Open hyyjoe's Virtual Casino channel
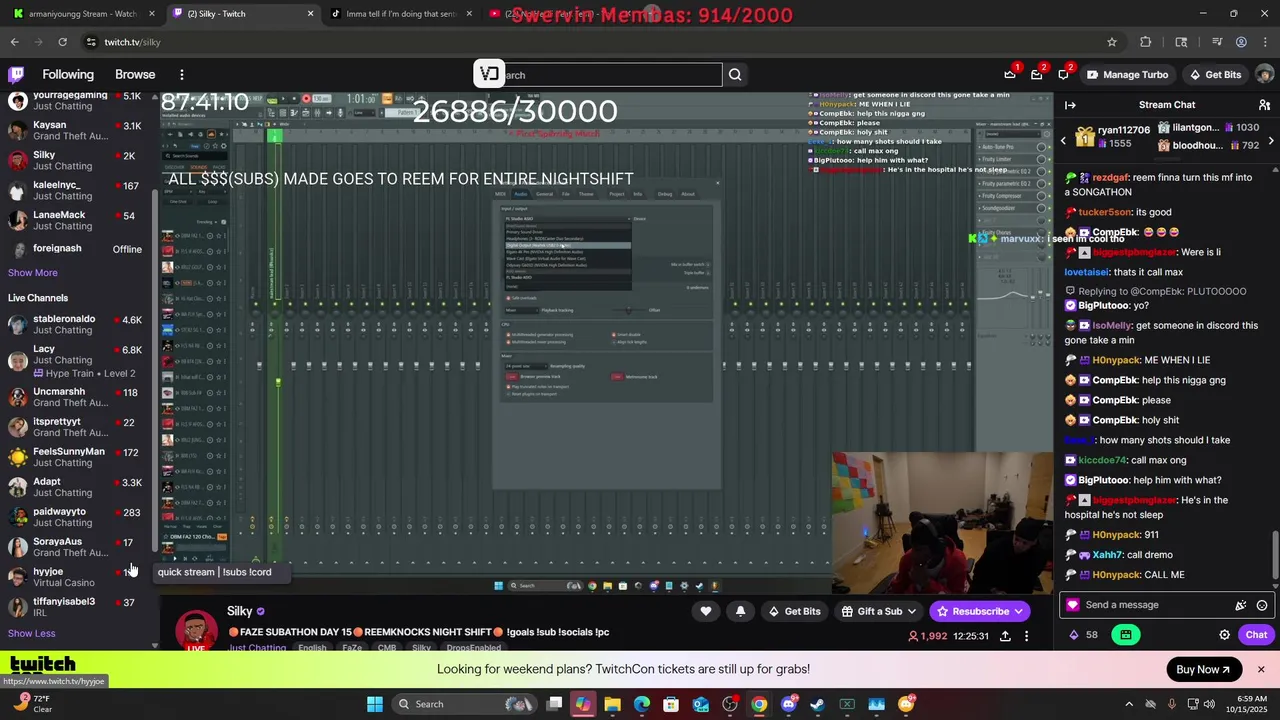This screenshot has height=720, width=1280. pos(80,577)
